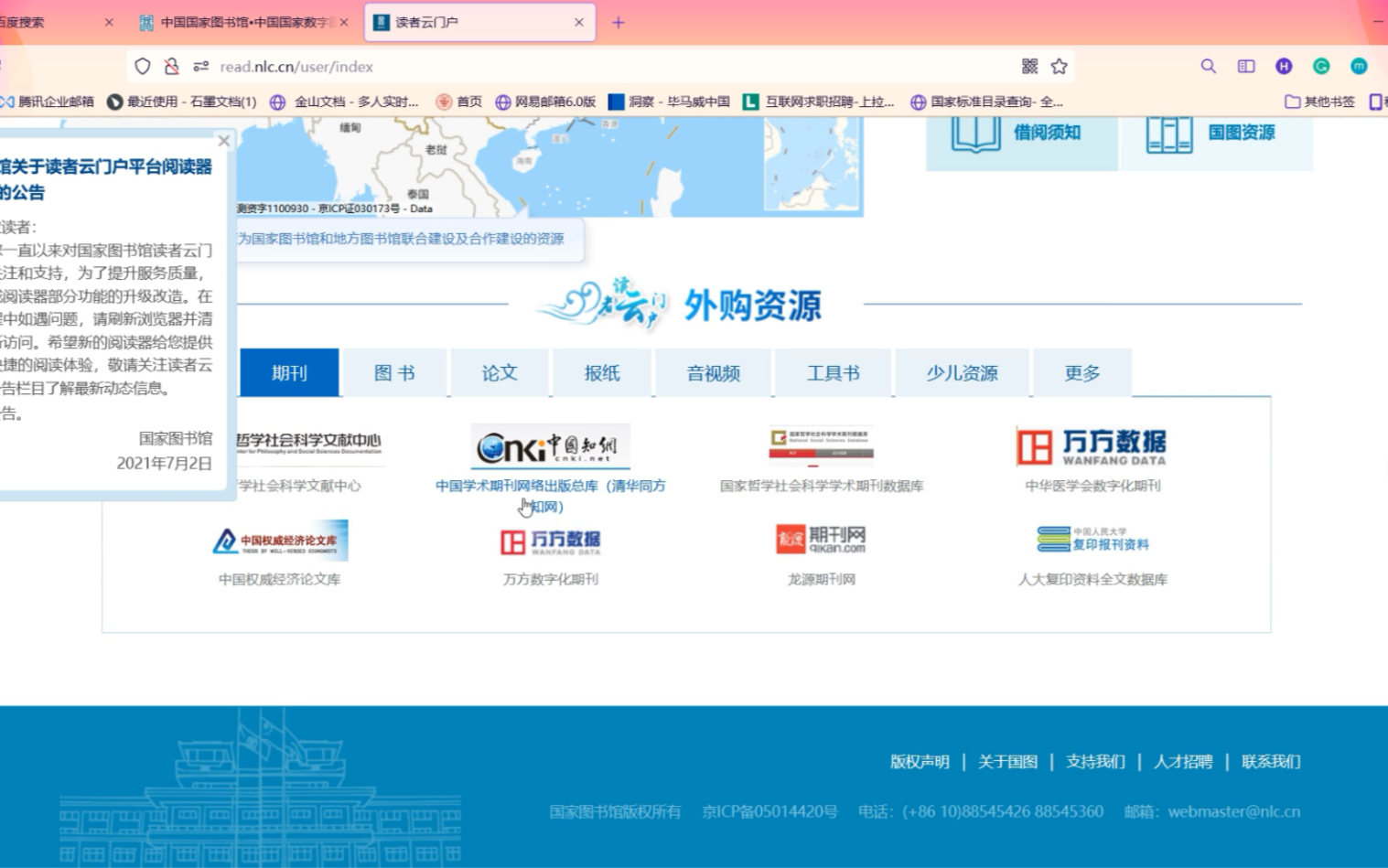Viewport: 1388px width, 868px height.
Task: Click the address bar URL read.nlc.cn
Action: [296, 66]
